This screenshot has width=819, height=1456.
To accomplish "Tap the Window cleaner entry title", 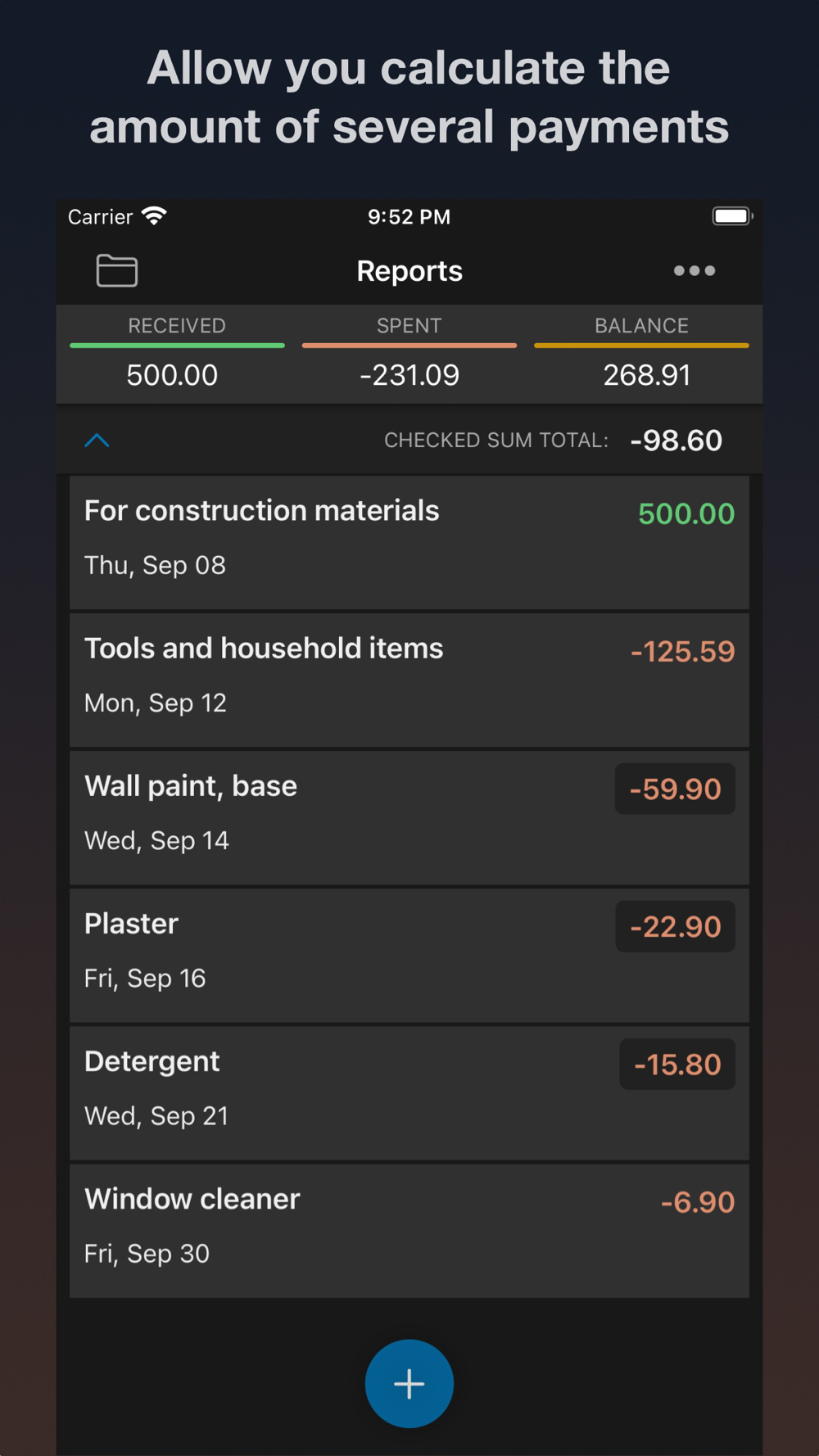I will pyautogui.click(x=192, y=1199).
